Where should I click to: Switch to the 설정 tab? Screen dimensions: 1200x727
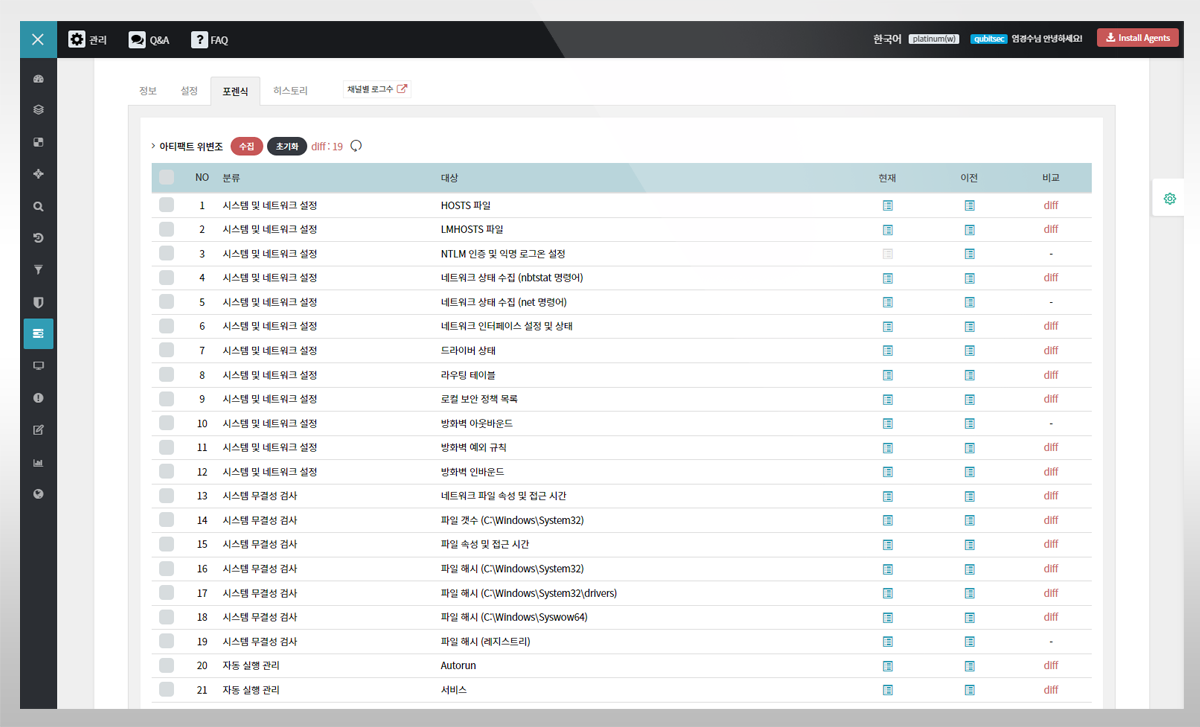pos(189,91)
